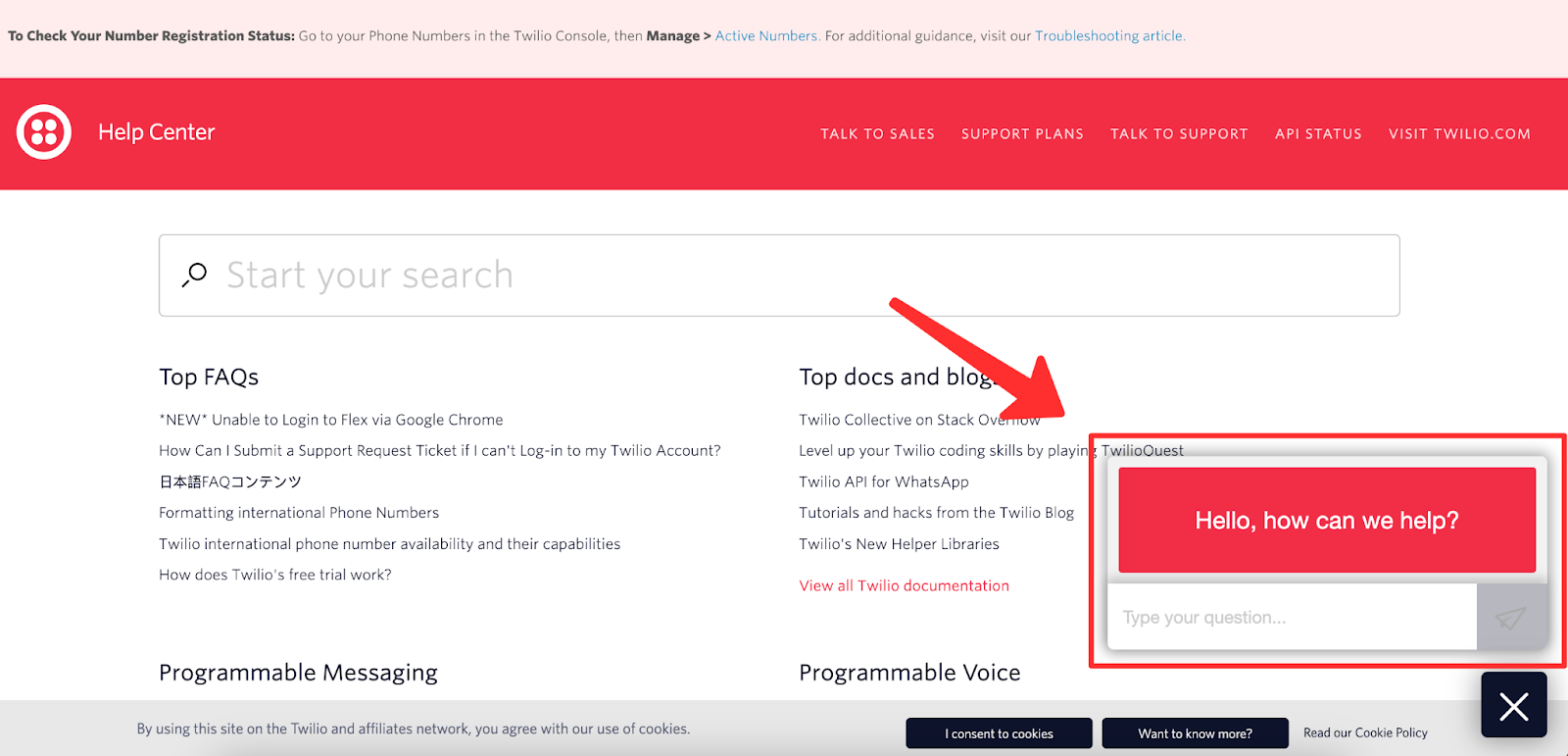Open Talk to Support menu item
Screen dimensions: 1568x756
1179,134
